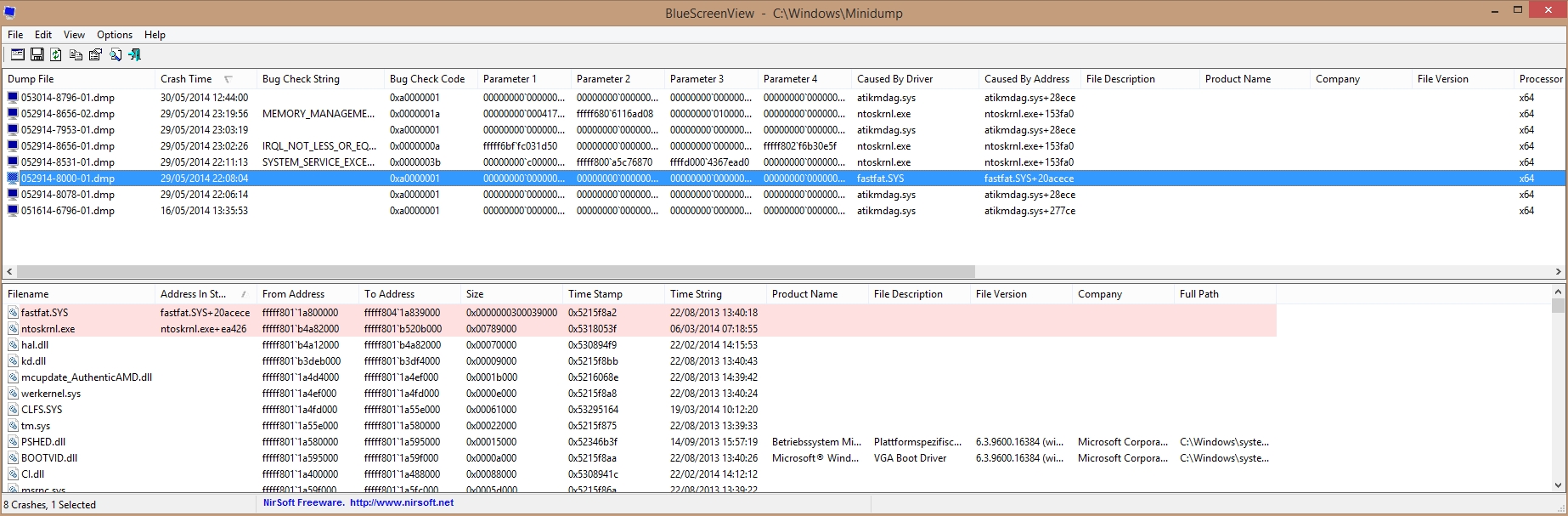Click the Exit door toolbar icon
This screenshot has height=516, width=1568.
point(135,54)
